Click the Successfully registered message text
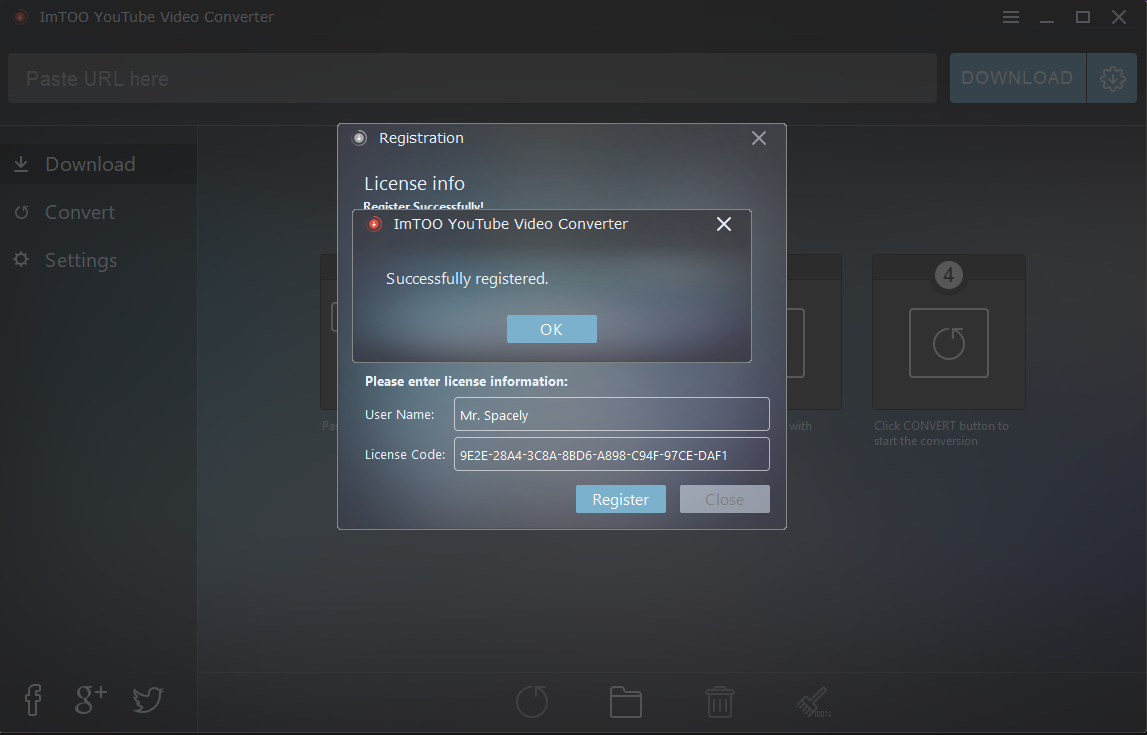The width and height of the screenshot is (1147, 735). coord(467,279)
